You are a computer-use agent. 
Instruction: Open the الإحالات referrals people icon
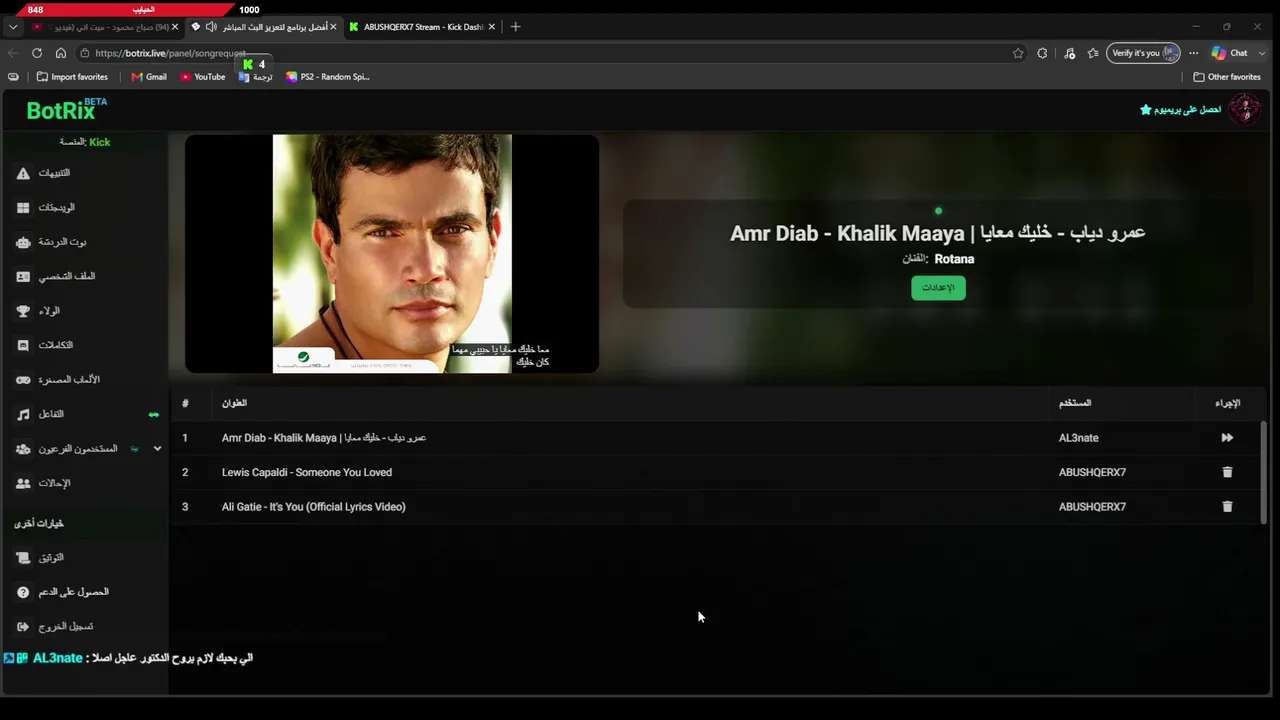(23, 483)
